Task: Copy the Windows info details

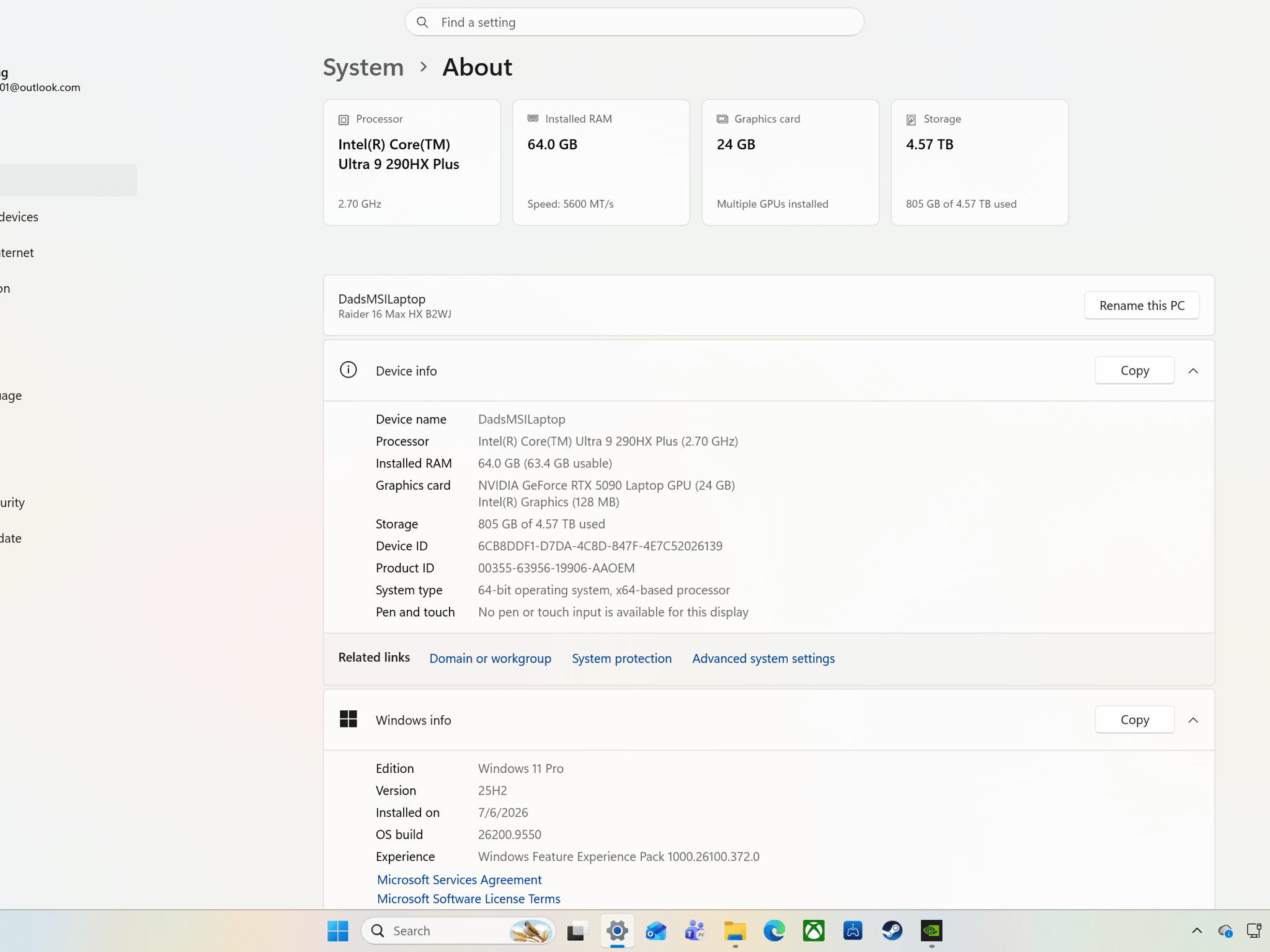Action: point(1134,720)
